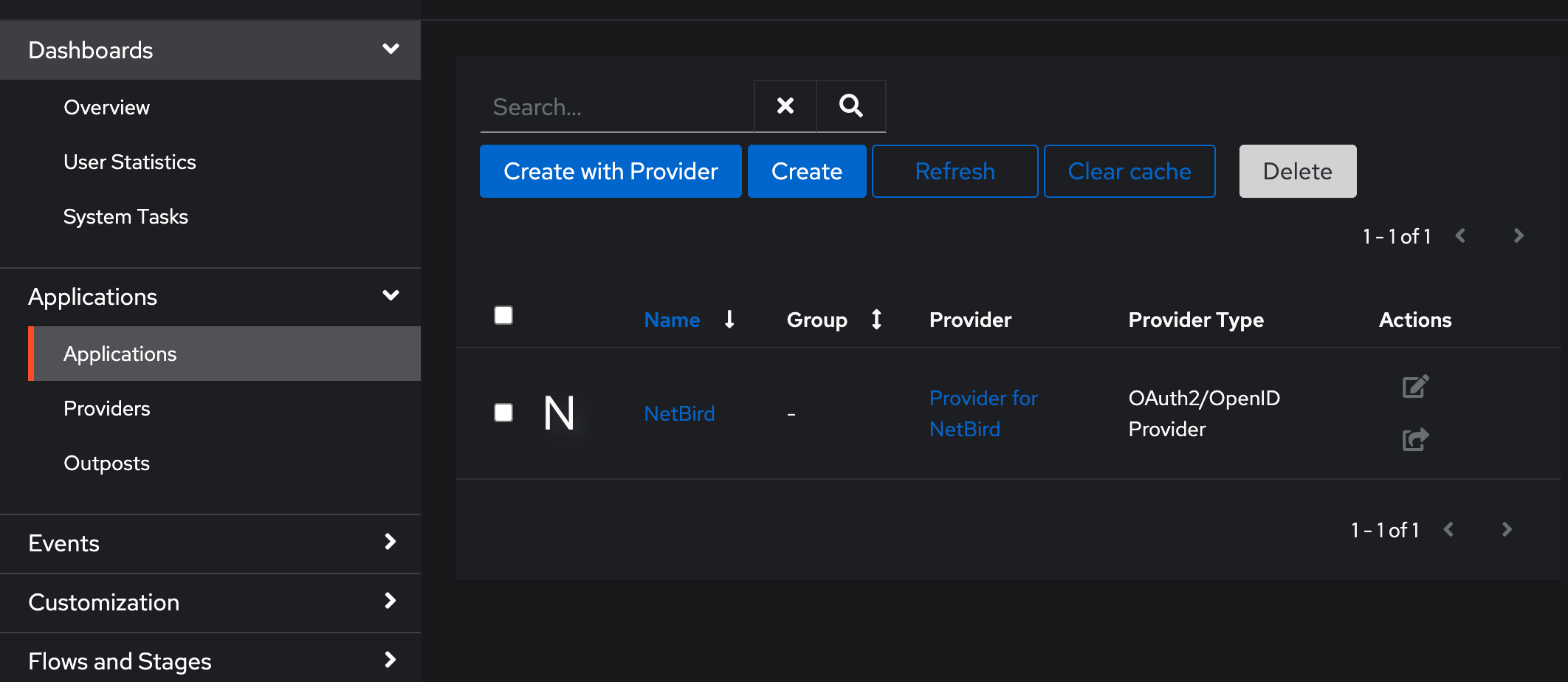Image resolution: width=1568 pixels, height=682 pixels.
Task: Open System Tasks from the sidebar
Action: click(125, 216)
